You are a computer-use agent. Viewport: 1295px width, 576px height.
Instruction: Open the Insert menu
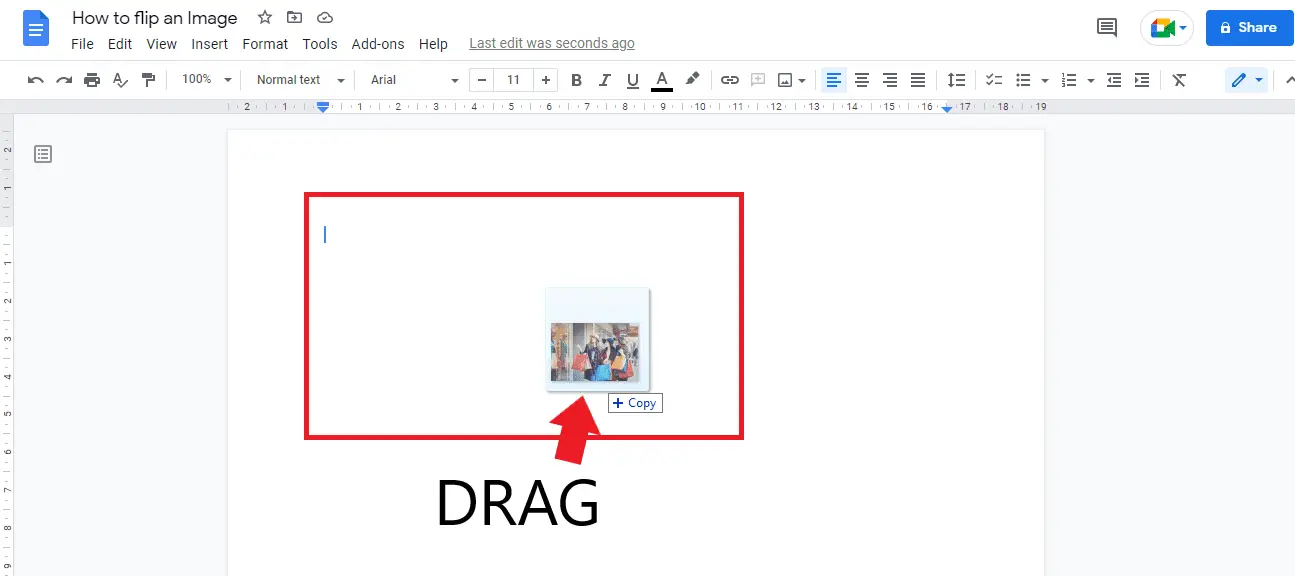pyautogui.click(x=210, y=43)
